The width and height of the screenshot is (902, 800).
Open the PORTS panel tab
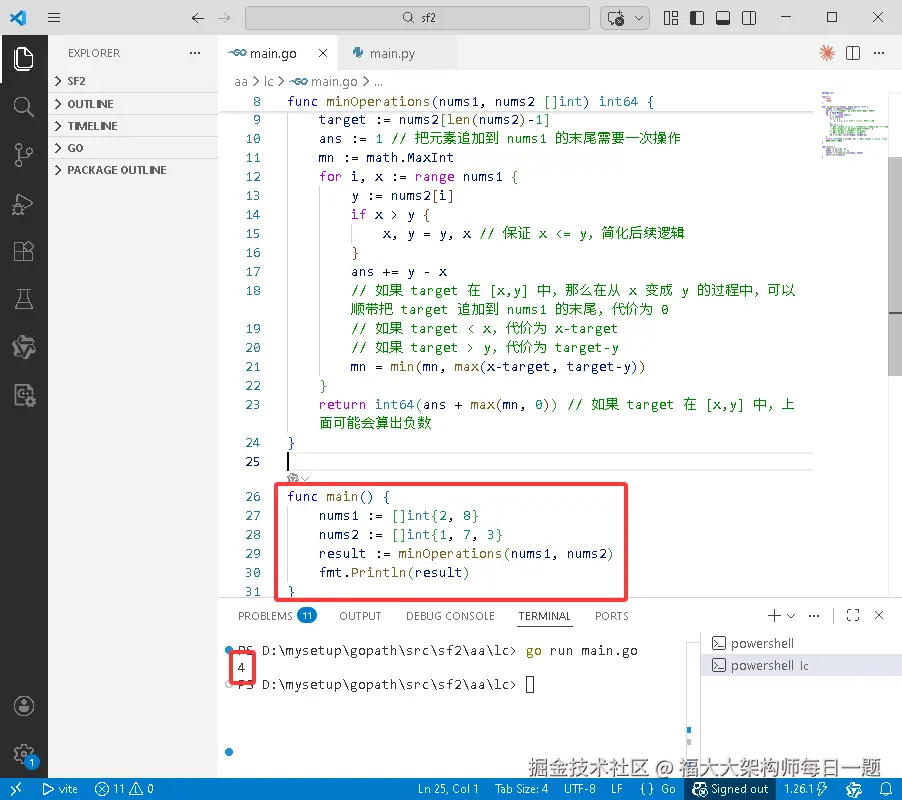click(x=611, y=616)
